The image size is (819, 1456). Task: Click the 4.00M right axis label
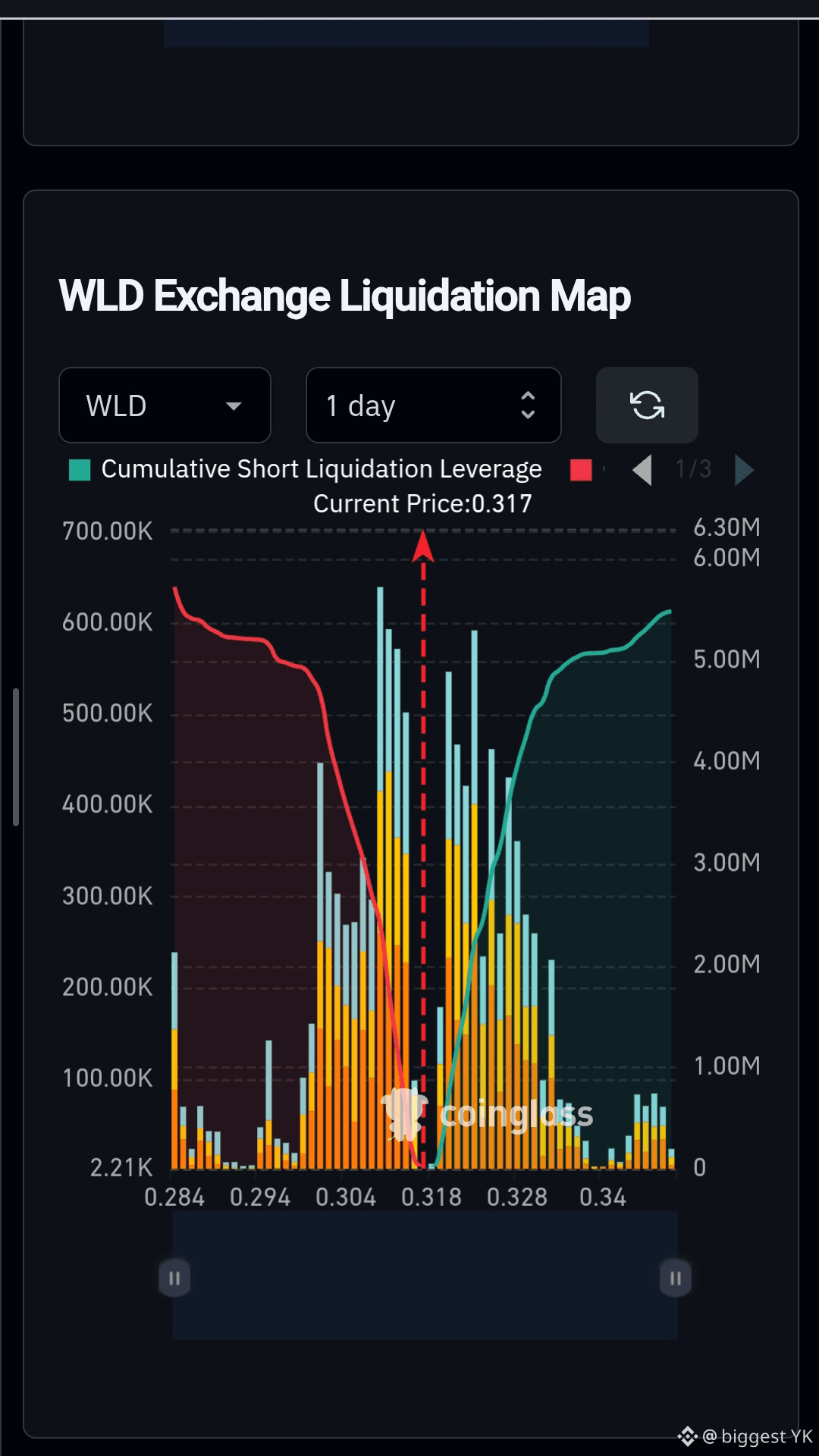point(726,761)
